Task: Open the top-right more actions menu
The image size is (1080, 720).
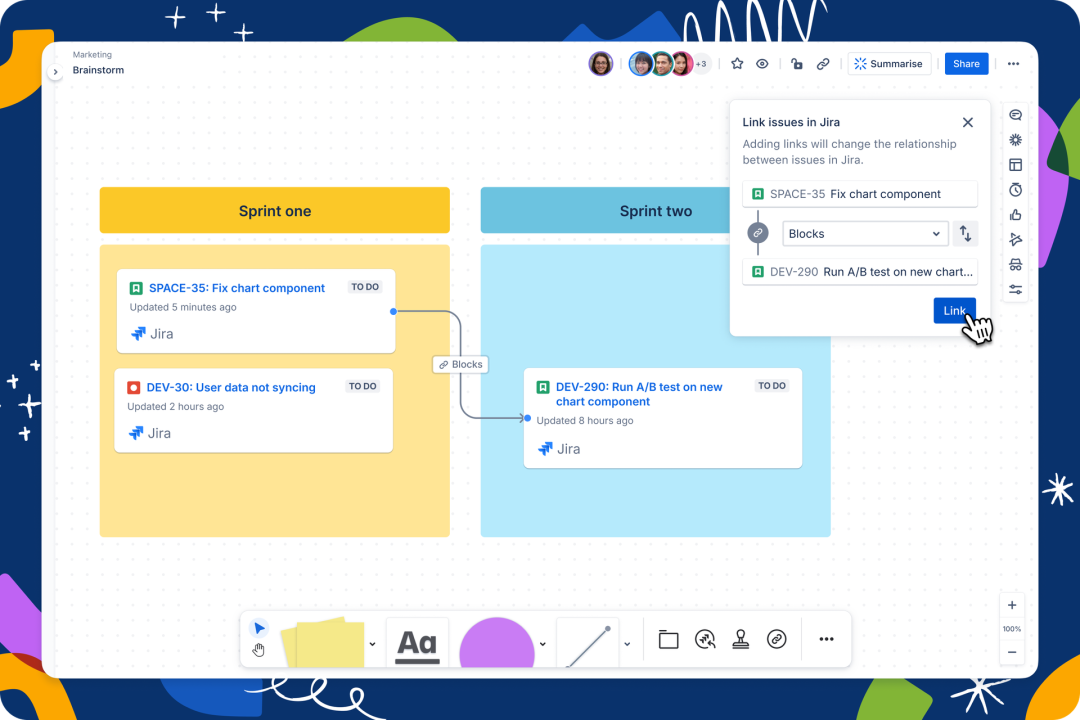Action: coord(1013,63)
